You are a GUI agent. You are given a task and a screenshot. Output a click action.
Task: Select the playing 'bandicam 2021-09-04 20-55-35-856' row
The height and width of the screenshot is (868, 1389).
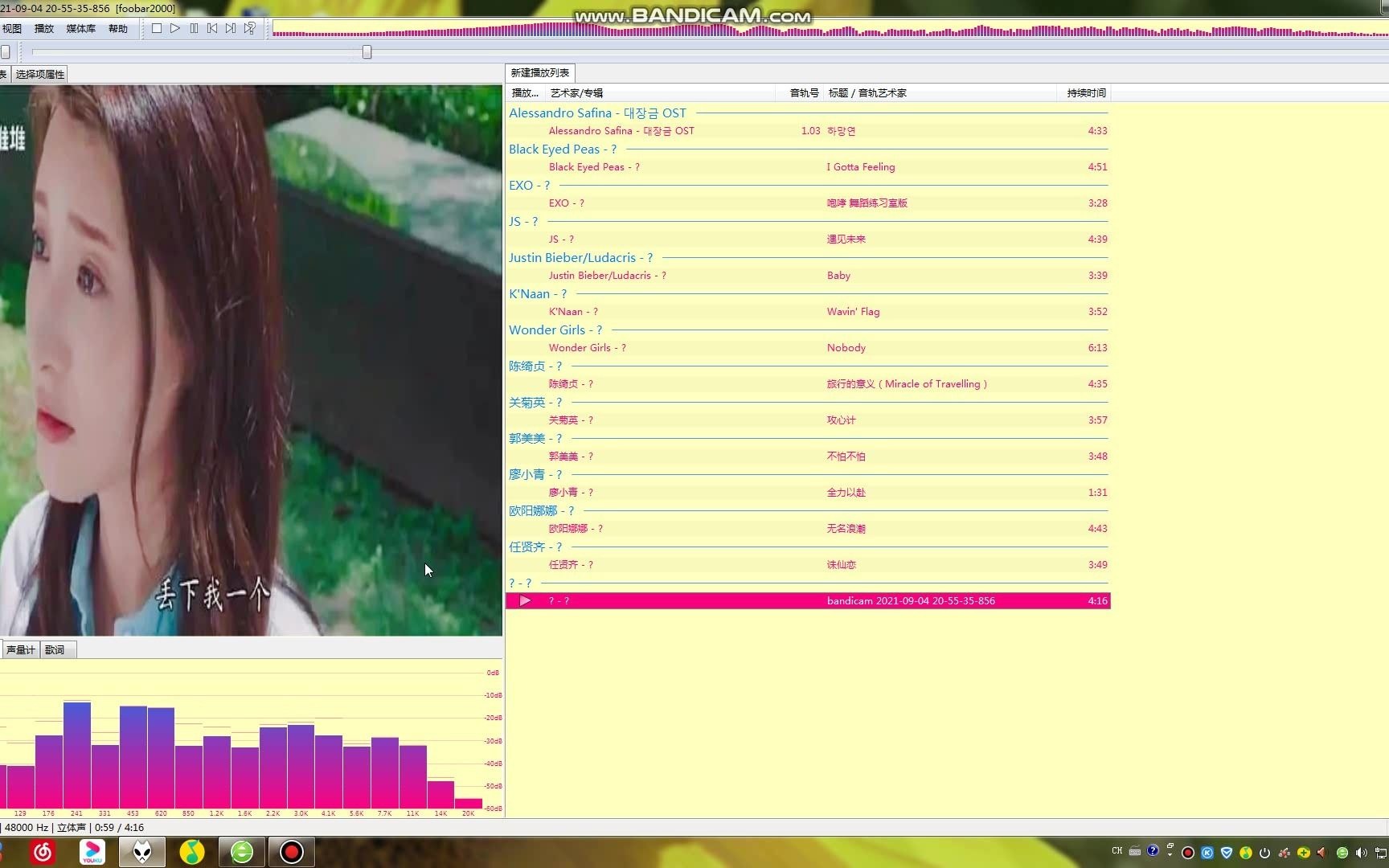(x=808, y=601)
